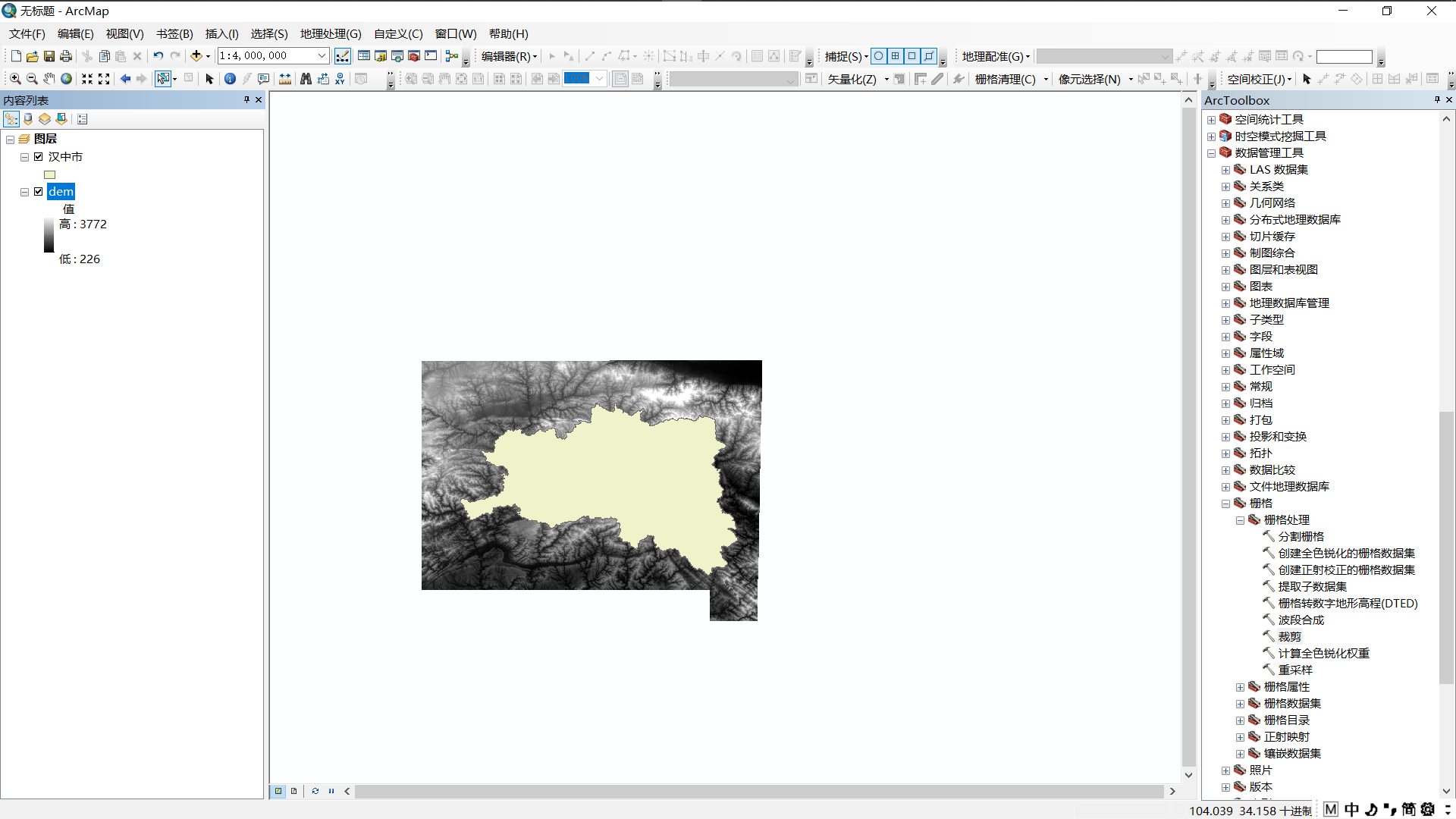This screenshot has width=1456, height=819.
Task: Open the 裁剪 tool in ArcToolbox
Action: point(1289,637)
